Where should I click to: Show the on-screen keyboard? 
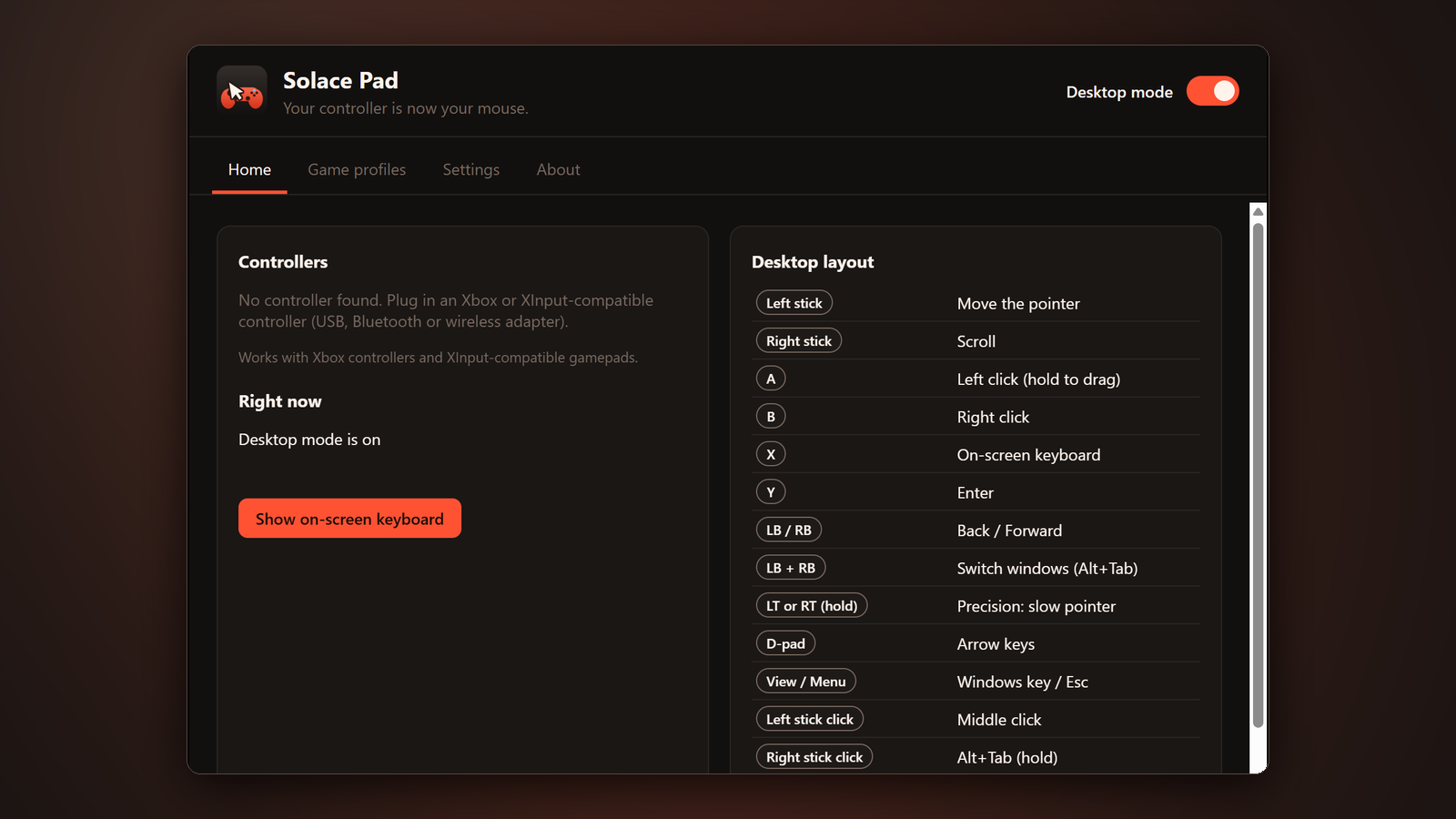[x=349, y=519]
